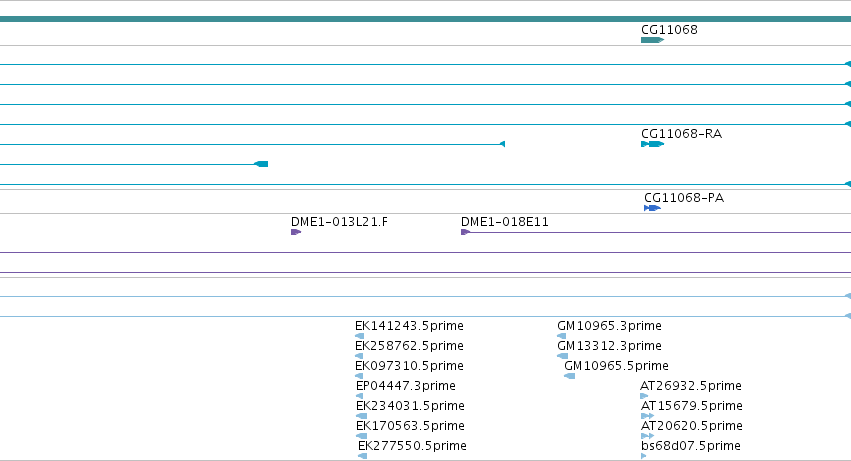Image resolution: width=851 pixels, height=461 pixels.
Task: Click the EK234031.5prime EST label
Action: tap(410, 406)
